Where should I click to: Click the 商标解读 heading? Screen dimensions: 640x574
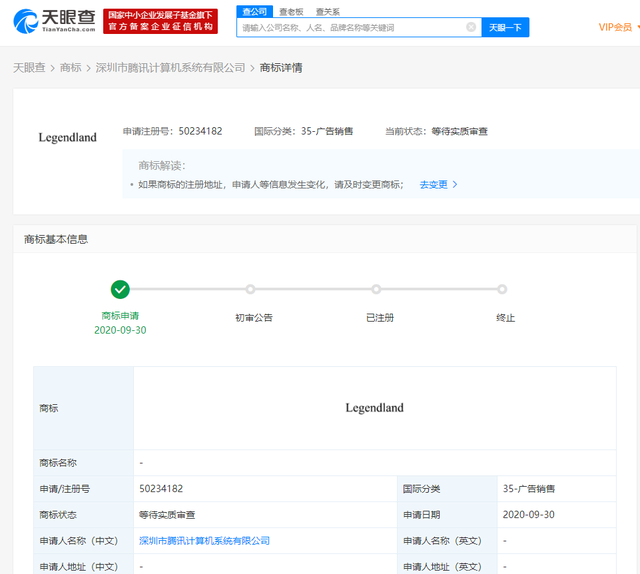point(162,165)
